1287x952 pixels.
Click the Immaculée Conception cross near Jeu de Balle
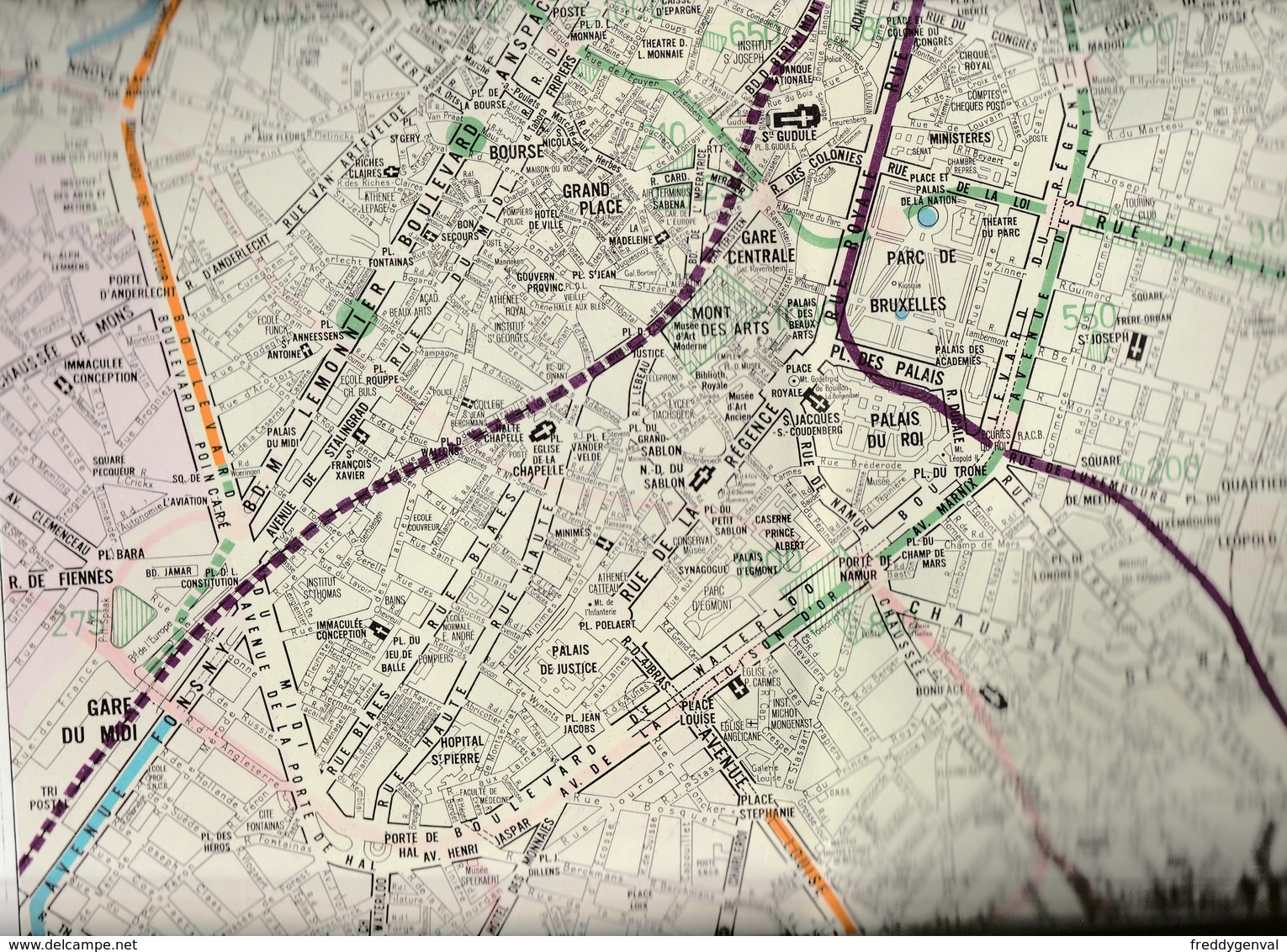click(x=379, y=629)
